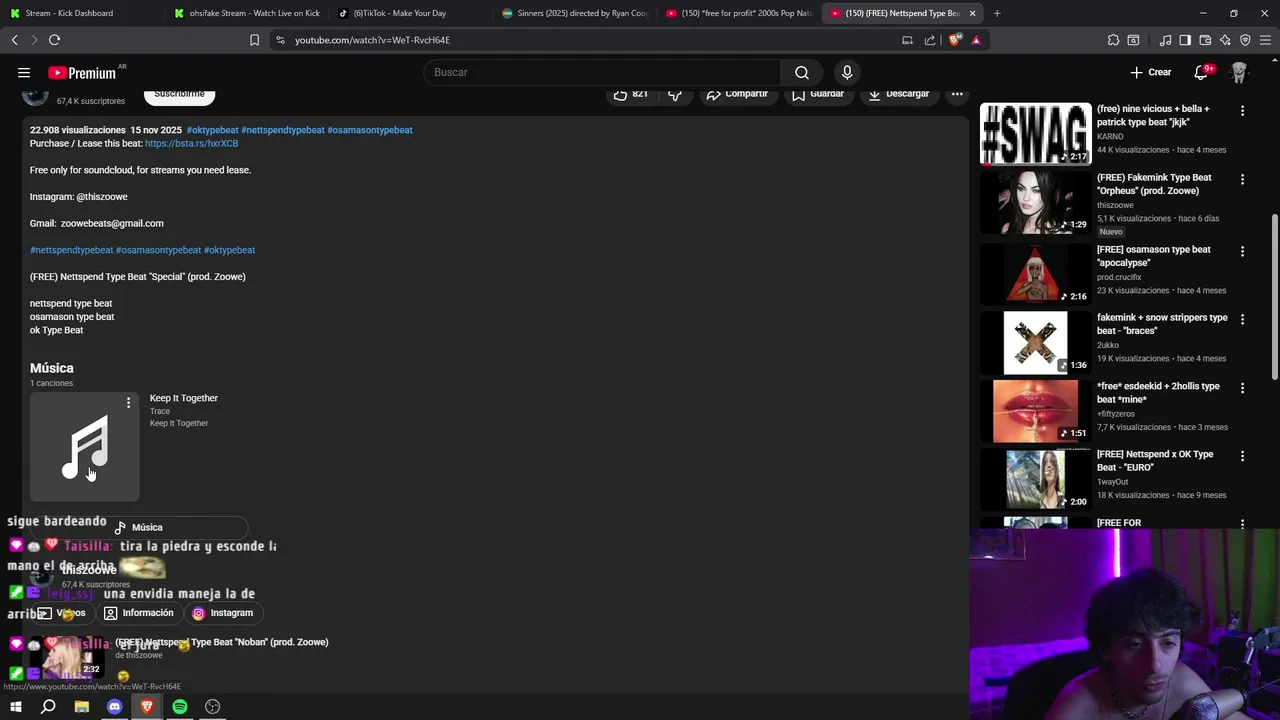The height and width of the screenshot is (720, 1280).
Task: Click the magnifying glass search button
Action: point(802,72)
